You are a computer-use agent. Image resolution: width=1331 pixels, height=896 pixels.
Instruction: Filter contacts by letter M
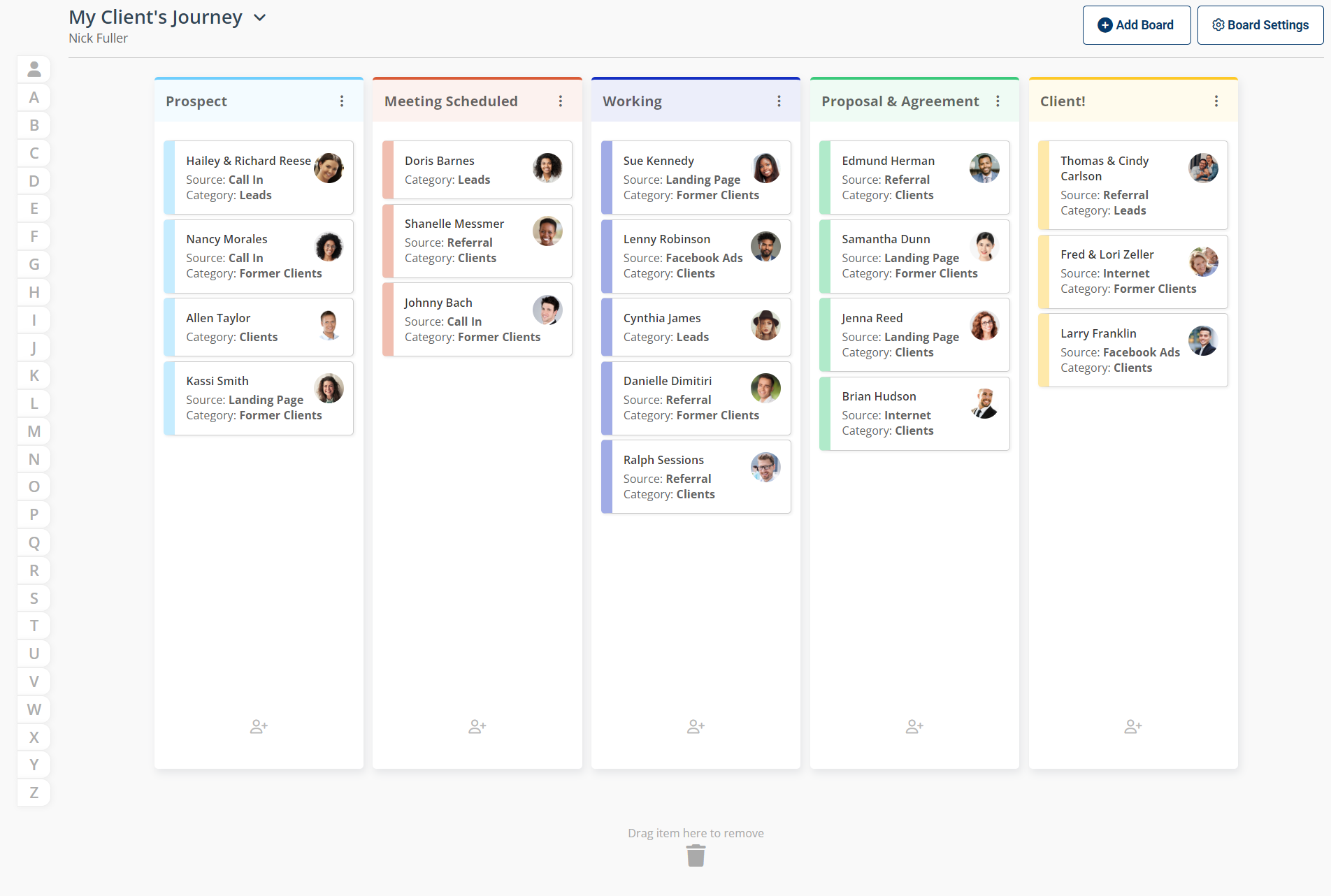pos(34,431)
